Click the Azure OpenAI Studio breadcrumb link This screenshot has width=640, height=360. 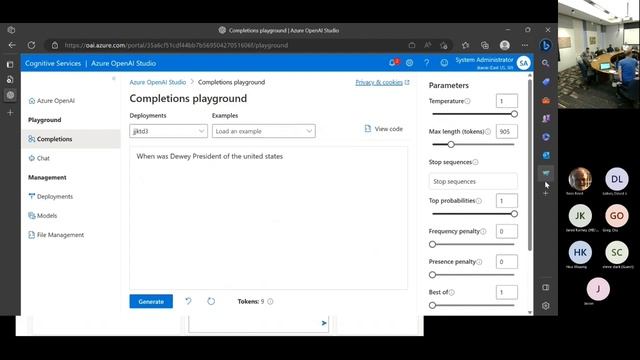click(158, 82)
